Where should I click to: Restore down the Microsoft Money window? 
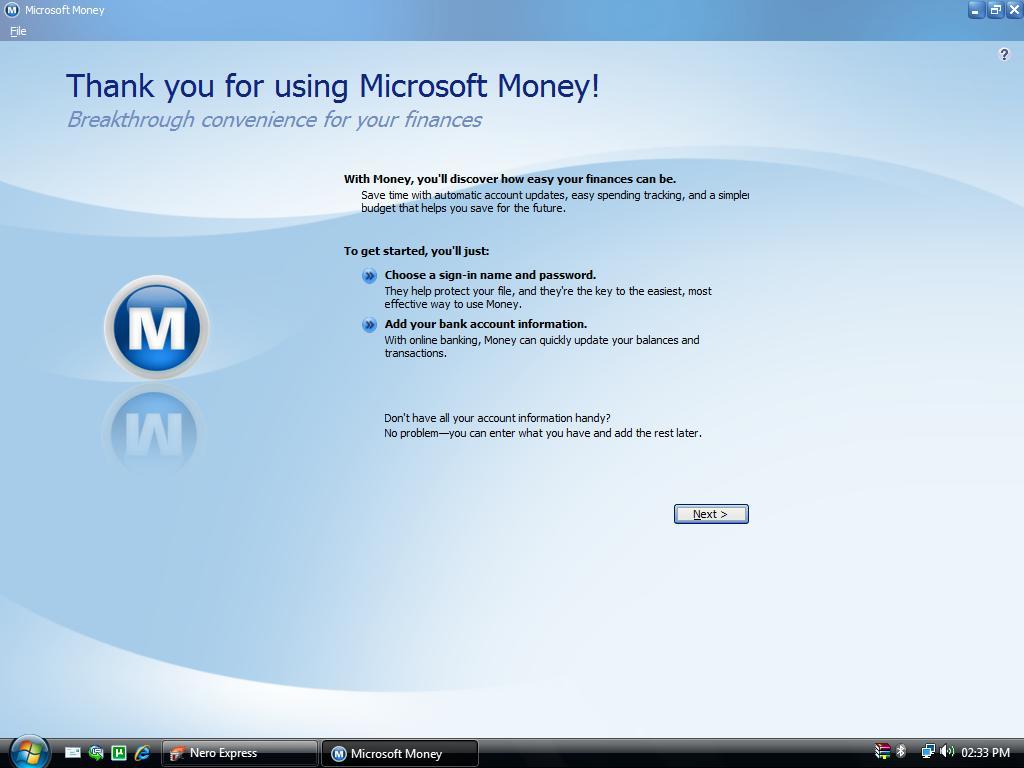point(995,10)
